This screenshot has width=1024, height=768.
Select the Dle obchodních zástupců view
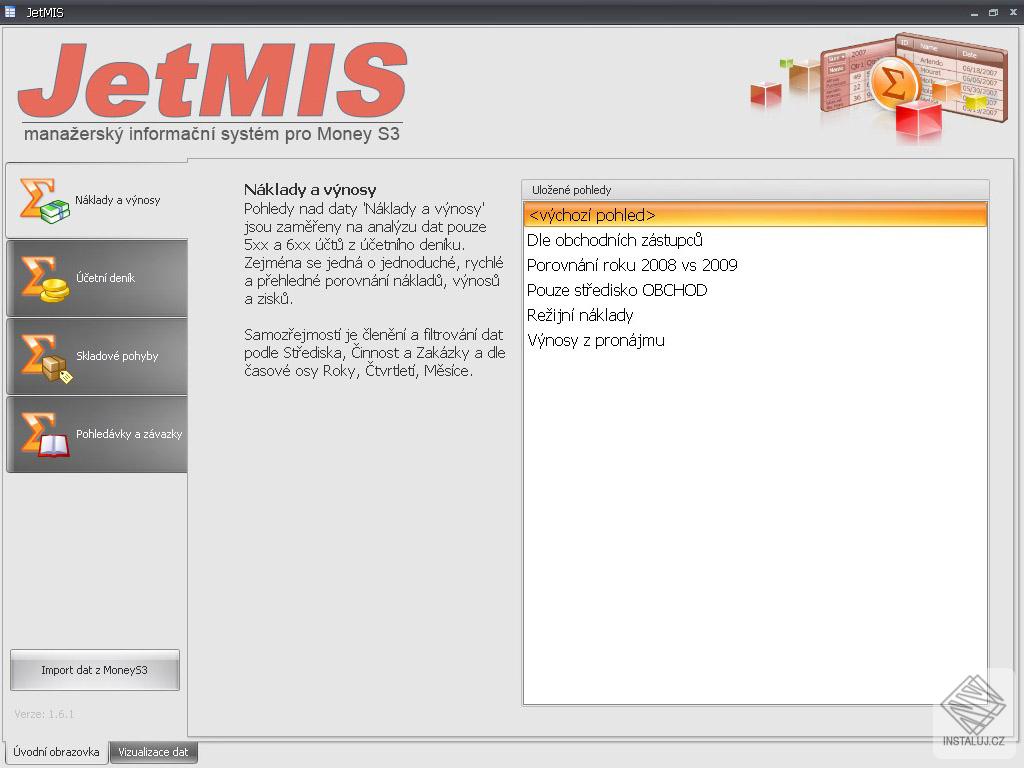755,240
